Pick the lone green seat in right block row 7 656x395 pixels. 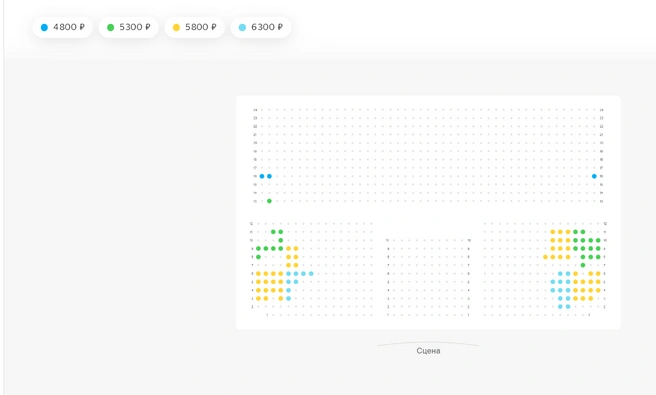click(x=583, y=265)
